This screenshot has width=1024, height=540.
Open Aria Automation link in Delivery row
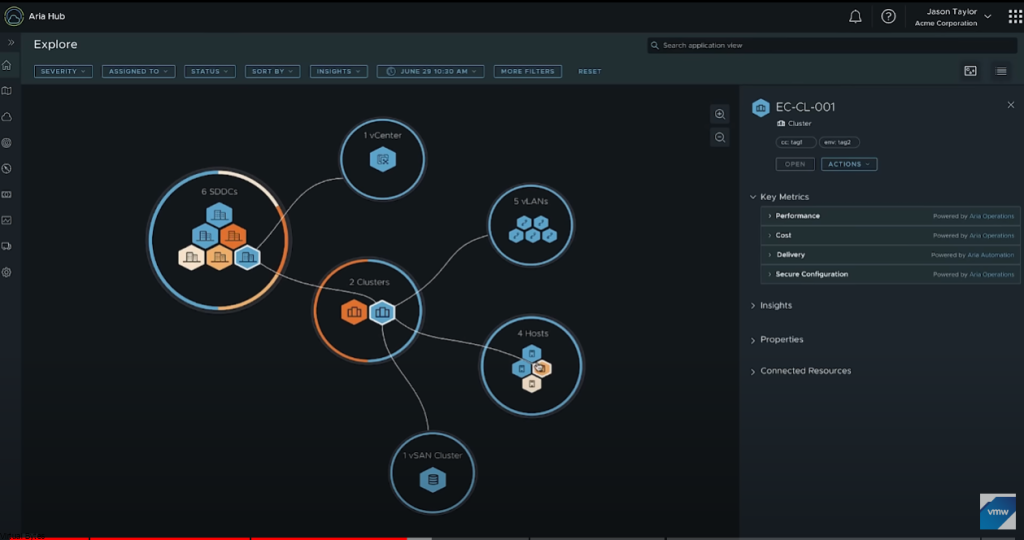(x=991, y=255)
